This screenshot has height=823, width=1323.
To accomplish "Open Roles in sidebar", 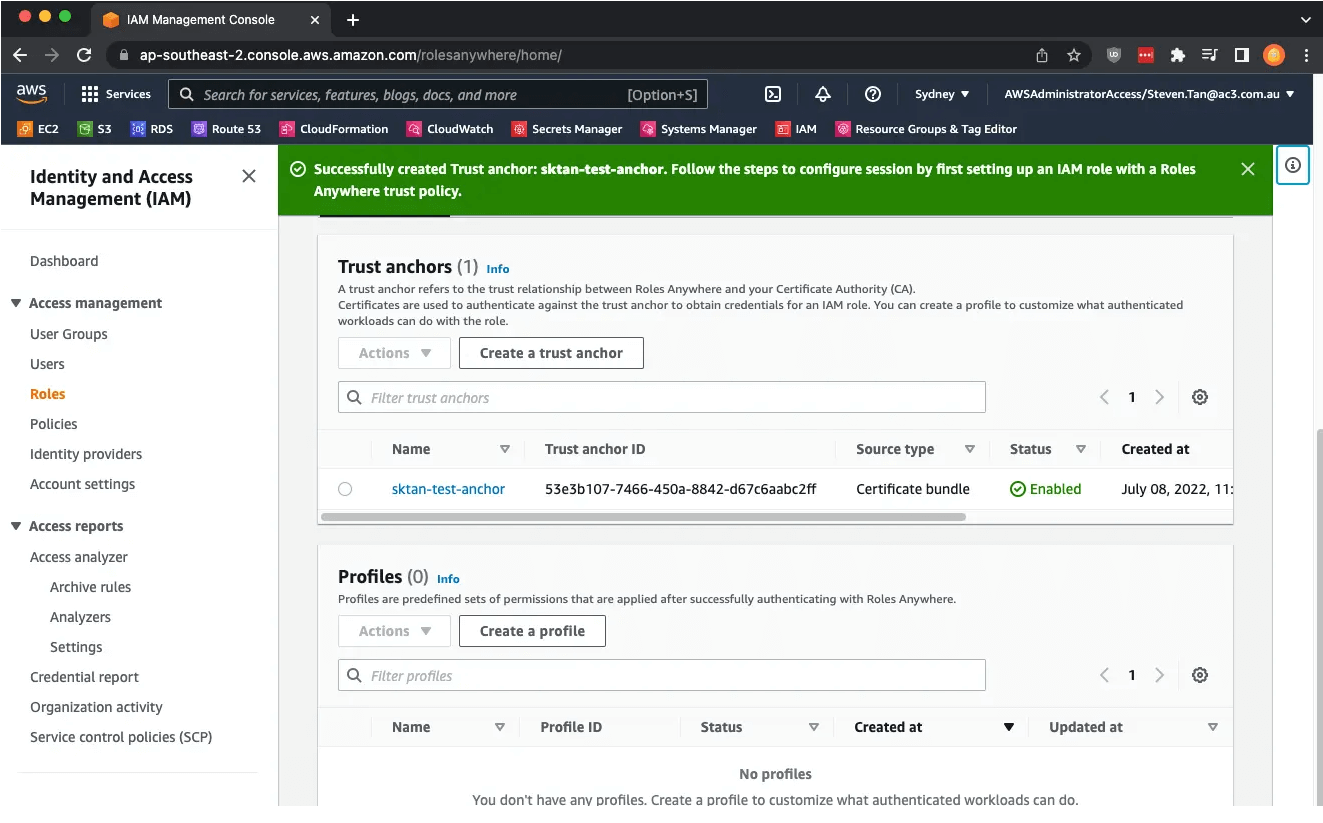I will point(48,394).
